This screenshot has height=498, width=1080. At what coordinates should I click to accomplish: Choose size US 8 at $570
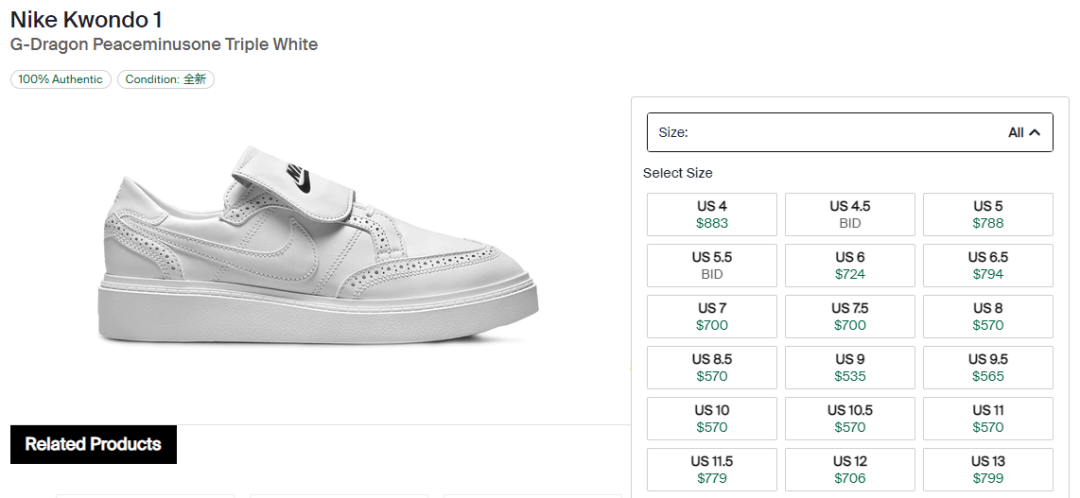click(x=987, y=316)
